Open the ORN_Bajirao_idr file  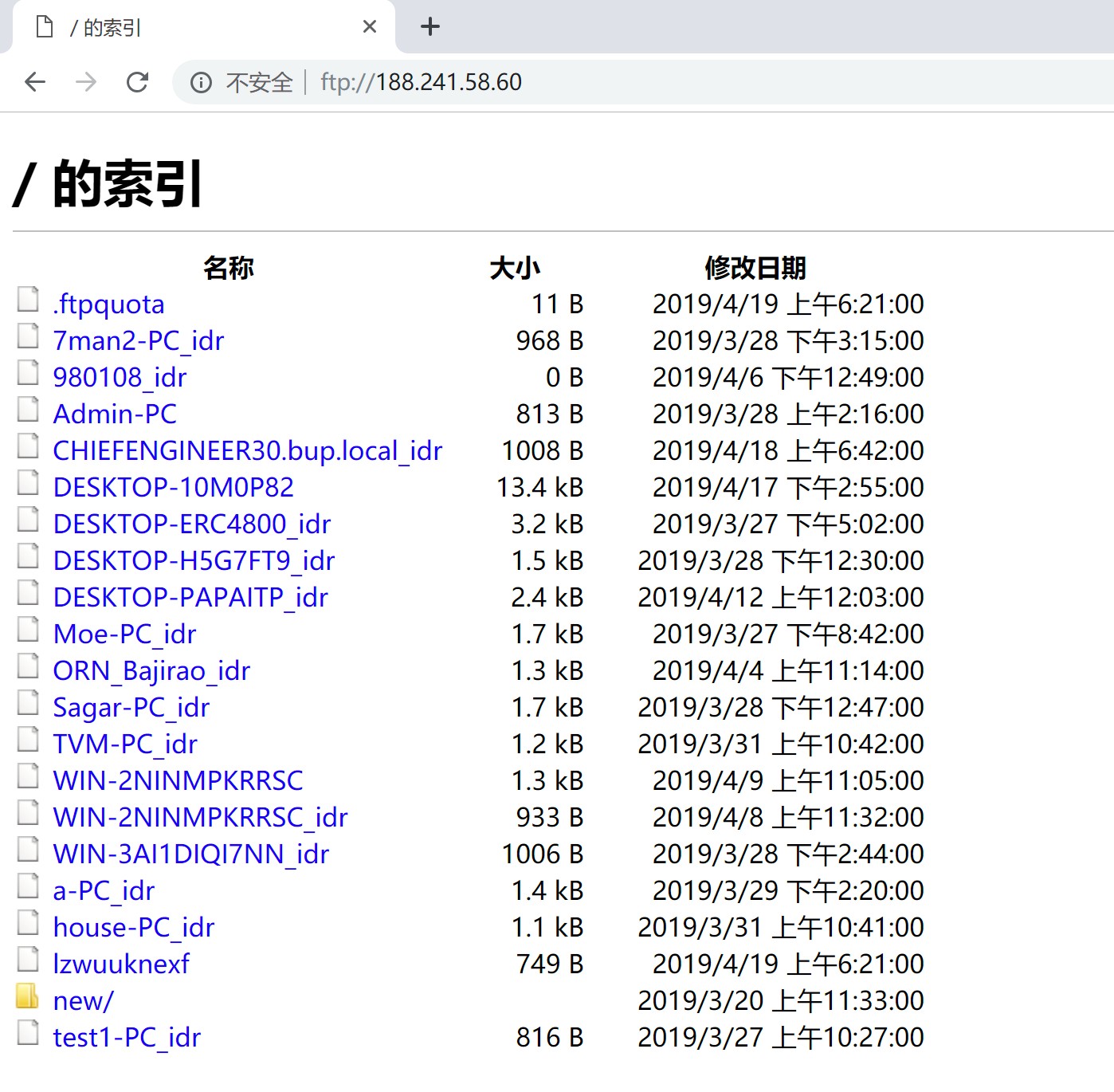point(151,670)
